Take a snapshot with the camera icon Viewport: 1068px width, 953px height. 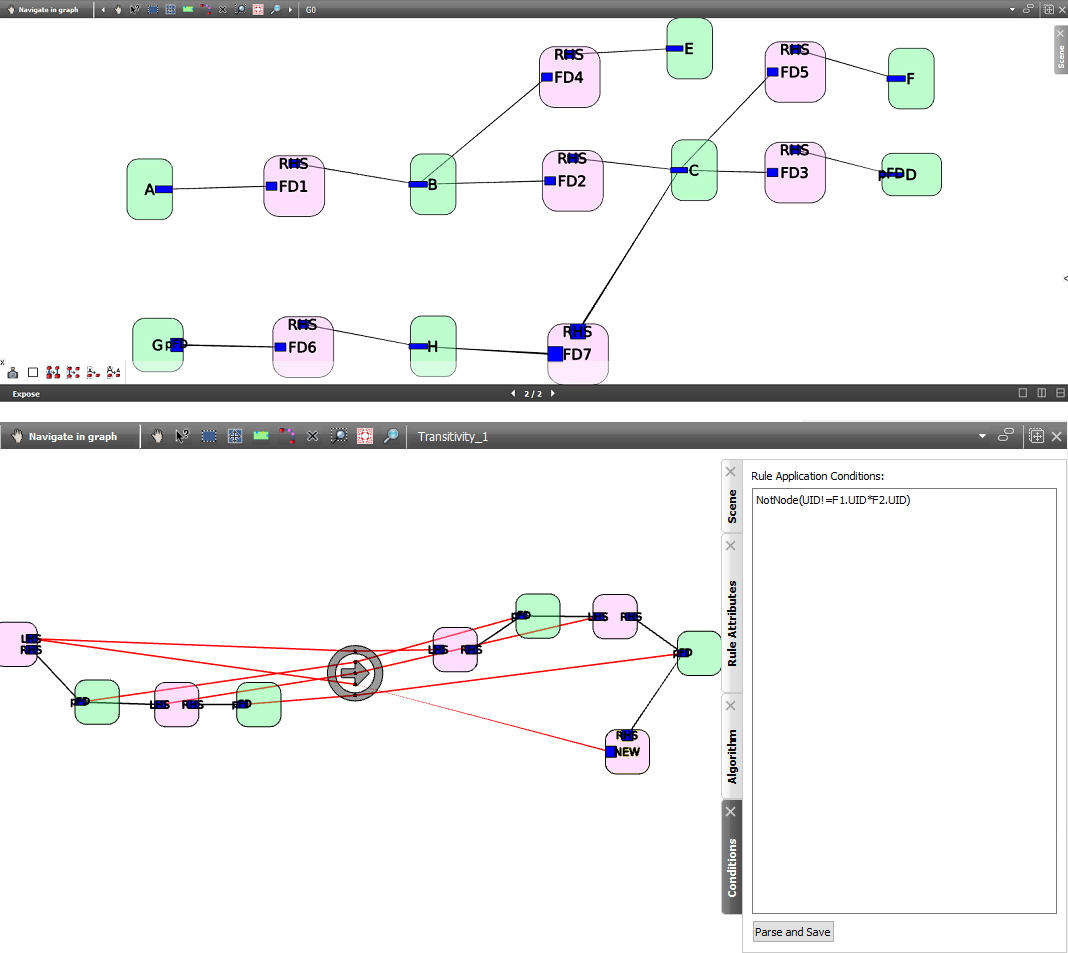pyautogui.click(x=12, y=373)
